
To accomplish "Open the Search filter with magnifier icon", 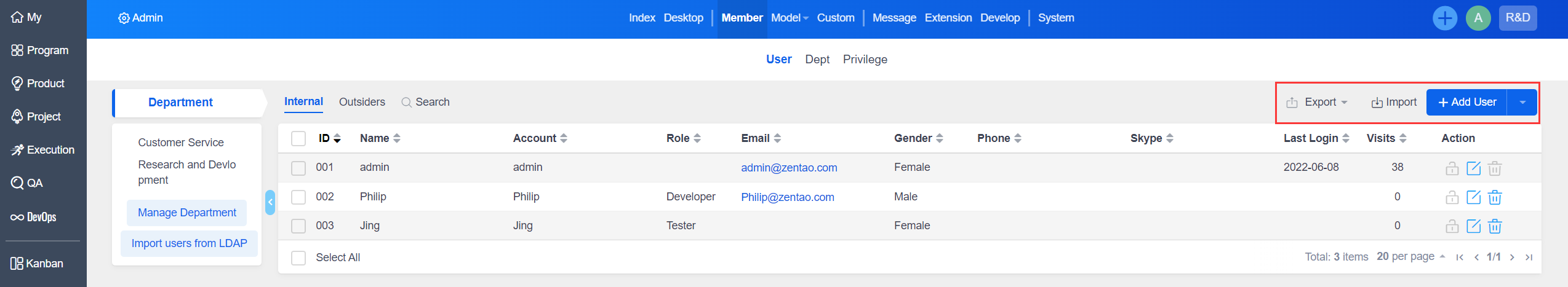I will click(425, 102).
